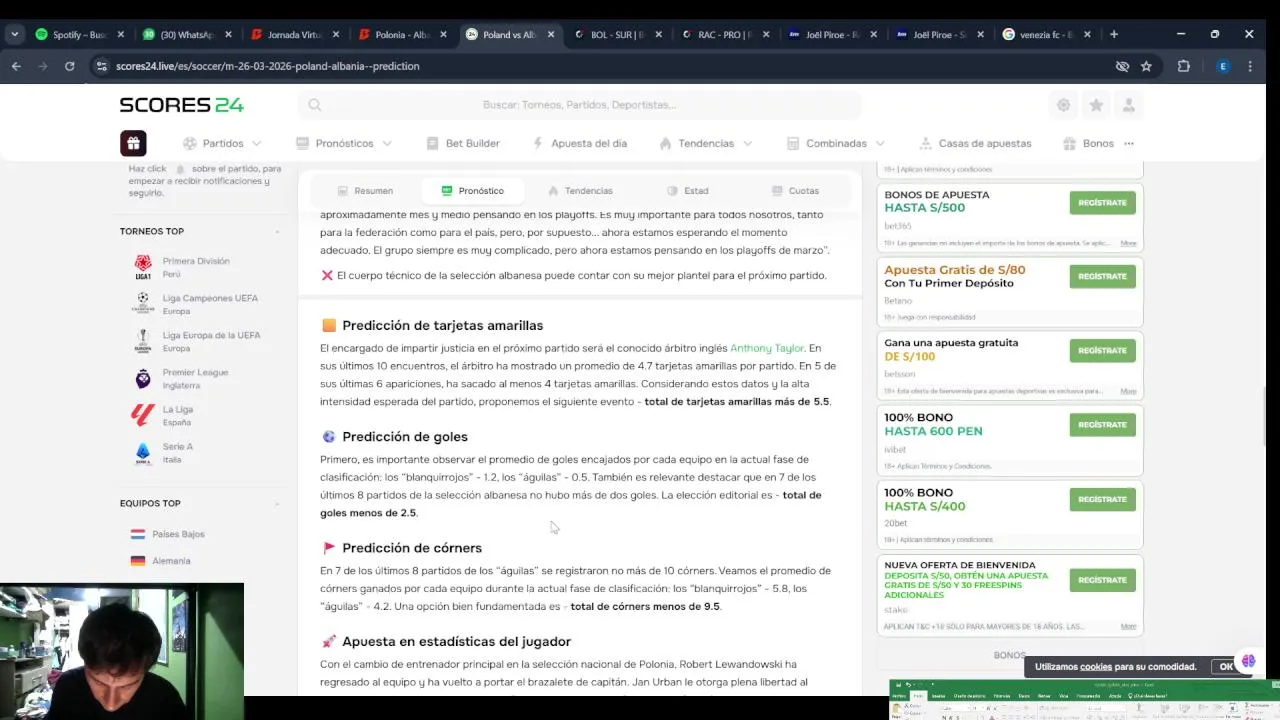Select Liga Europa de la UEFA
The height and width of the screenshot is (720, 1280).
(x=197, y=341)
